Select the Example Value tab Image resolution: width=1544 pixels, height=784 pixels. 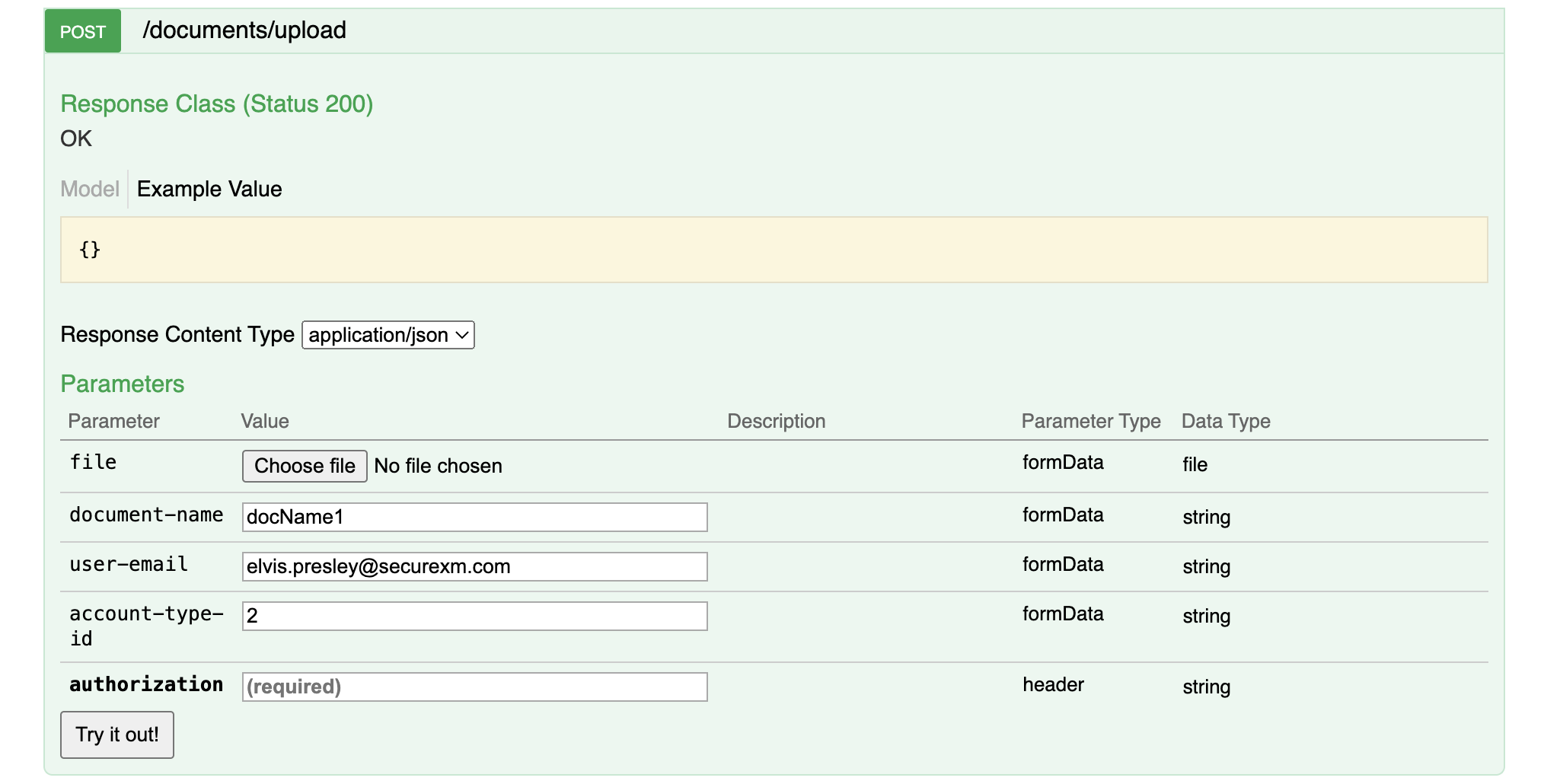pos(209,189)
